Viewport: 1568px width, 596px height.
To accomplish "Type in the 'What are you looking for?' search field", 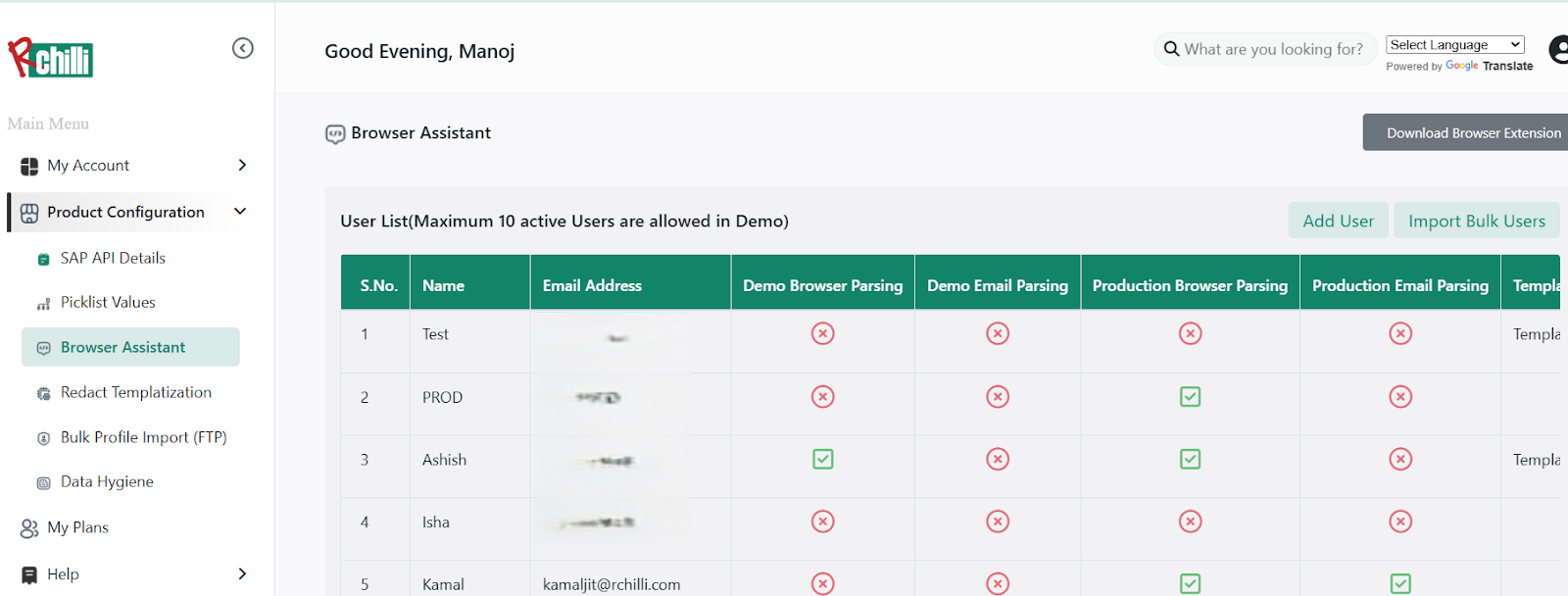I will click(x=1272, y=49).
